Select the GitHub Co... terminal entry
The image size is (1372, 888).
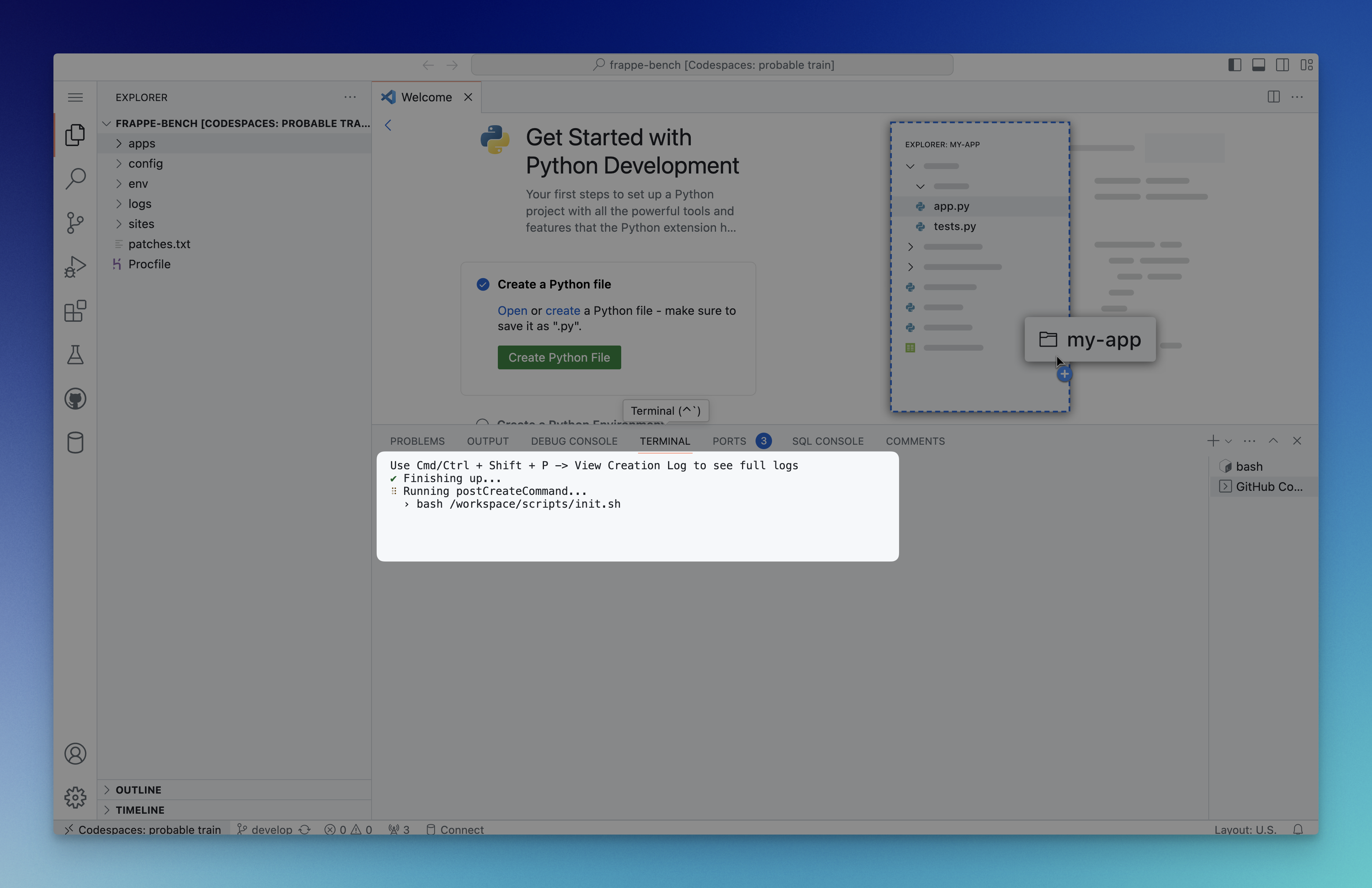pos(1264,486)
